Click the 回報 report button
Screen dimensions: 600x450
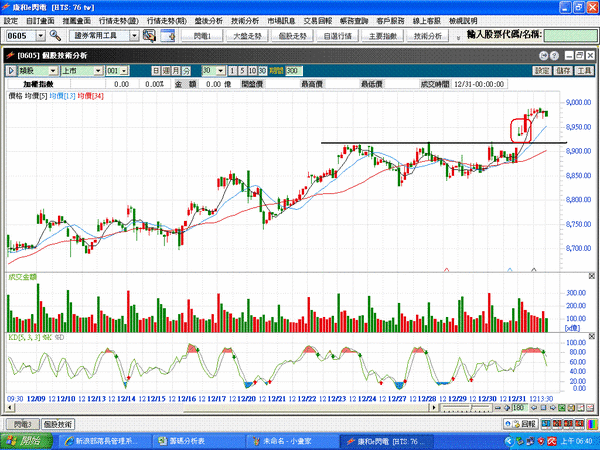[x=521, y=424]
